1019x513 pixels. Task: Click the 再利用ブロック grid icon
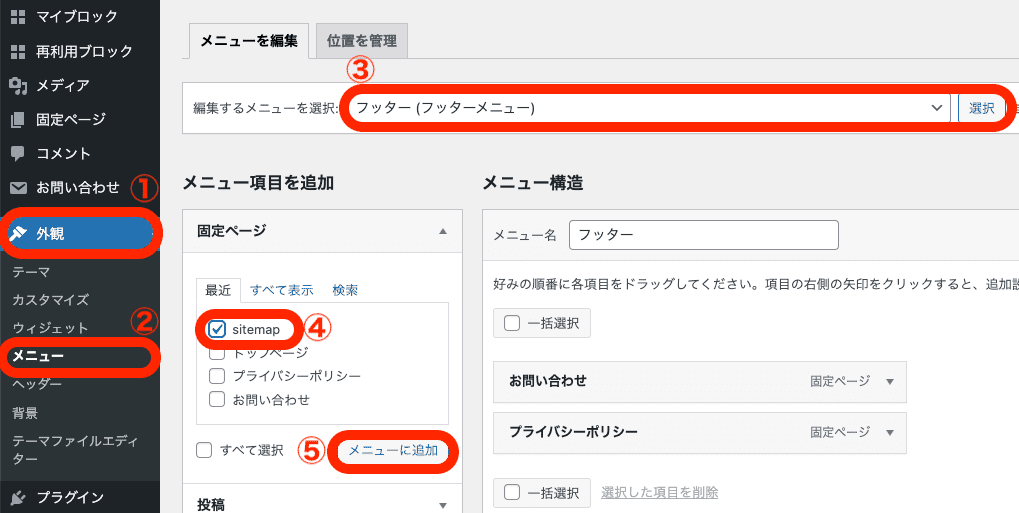pos(18,51)
